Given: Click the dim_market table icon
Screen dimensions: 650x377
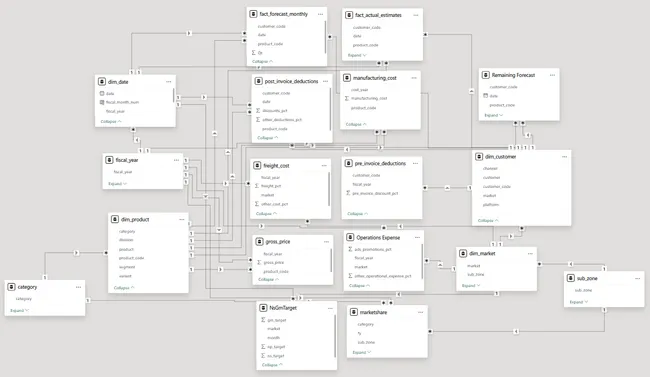Looking at the screenshot, I should click(x=463, y=253).
